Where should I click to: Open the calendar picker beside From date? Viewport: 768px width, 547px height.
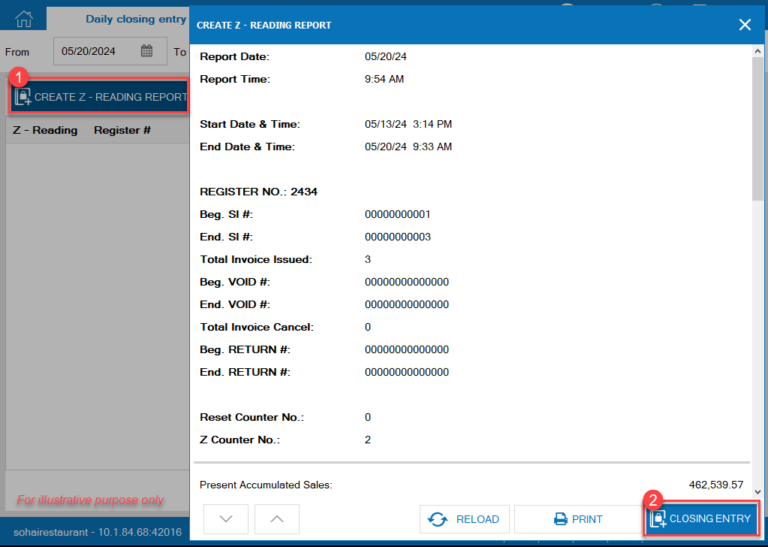coord(147,51)
